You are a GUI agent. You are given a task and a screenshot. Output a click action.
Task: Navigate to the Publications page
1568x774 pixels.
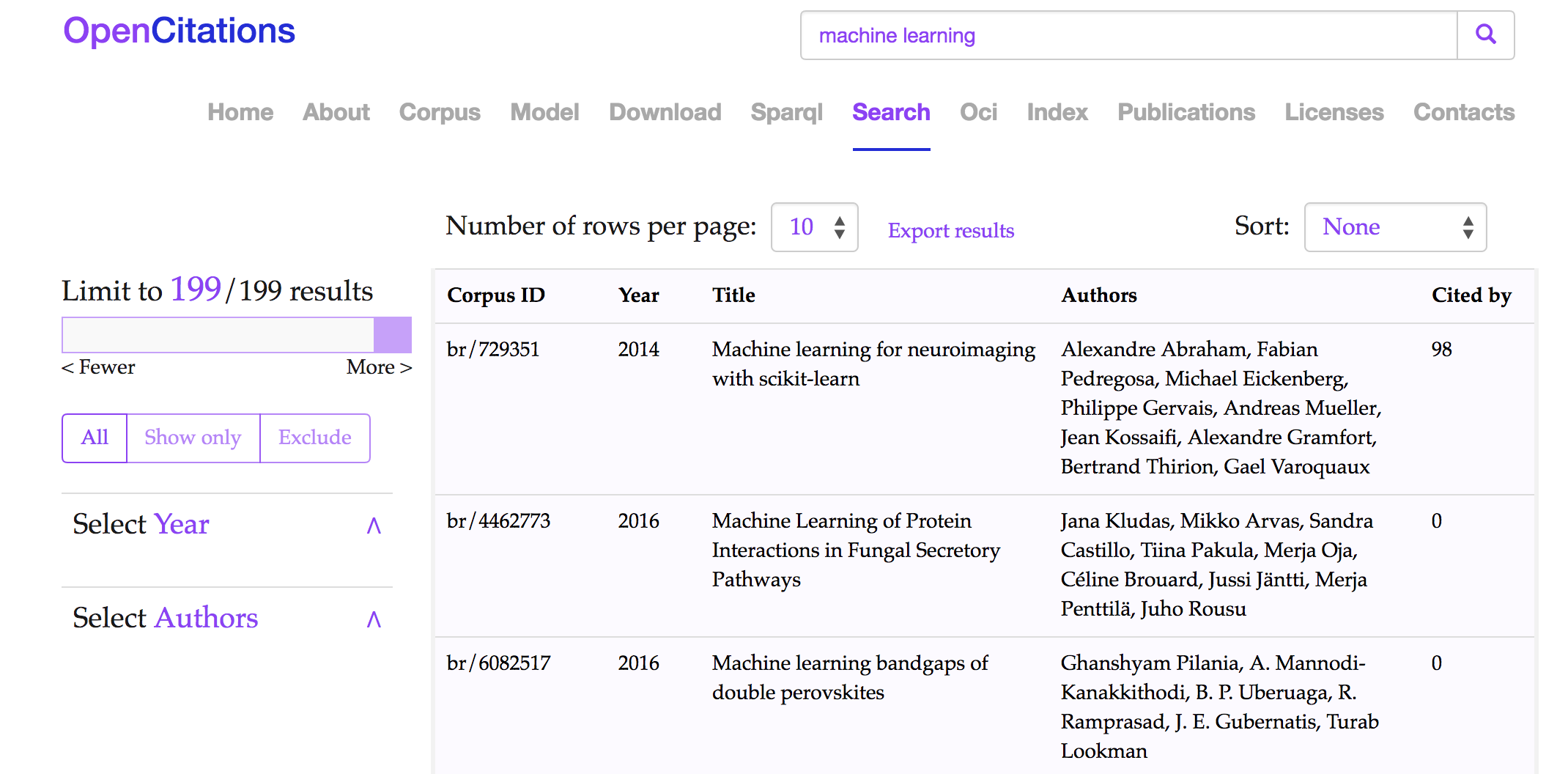[1186, 112]
